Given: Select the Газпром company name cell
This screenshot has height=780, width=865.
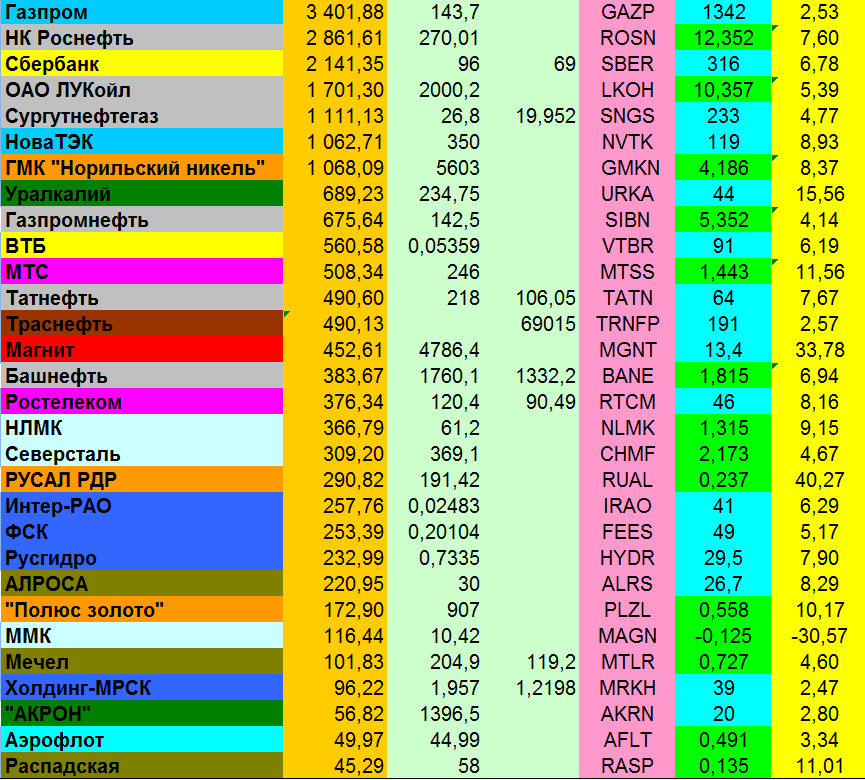Looking at the screenshot, I should click(142, 12).
